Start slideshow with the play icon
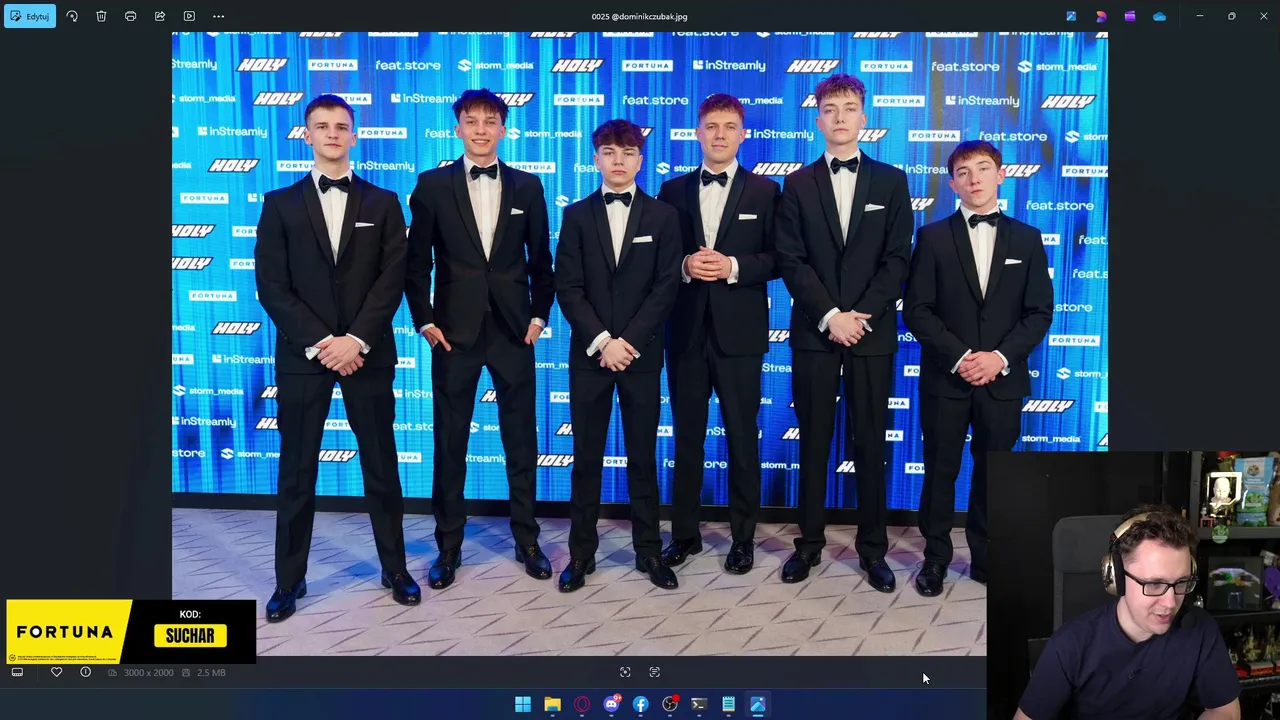This screenshot has width=1280, height=720. 189,16
